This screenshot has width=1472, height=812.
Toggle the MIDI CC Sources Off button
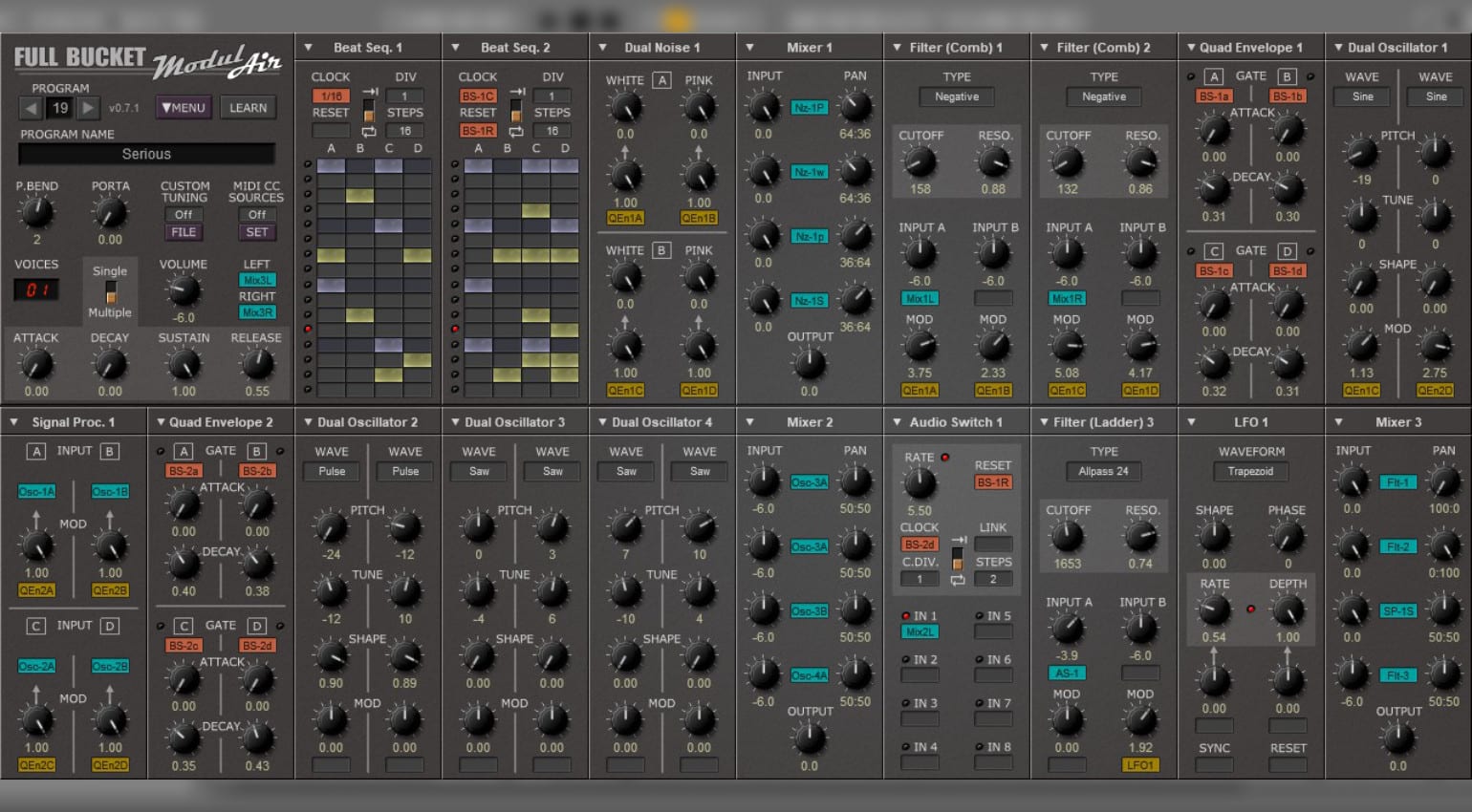(257, 215)
